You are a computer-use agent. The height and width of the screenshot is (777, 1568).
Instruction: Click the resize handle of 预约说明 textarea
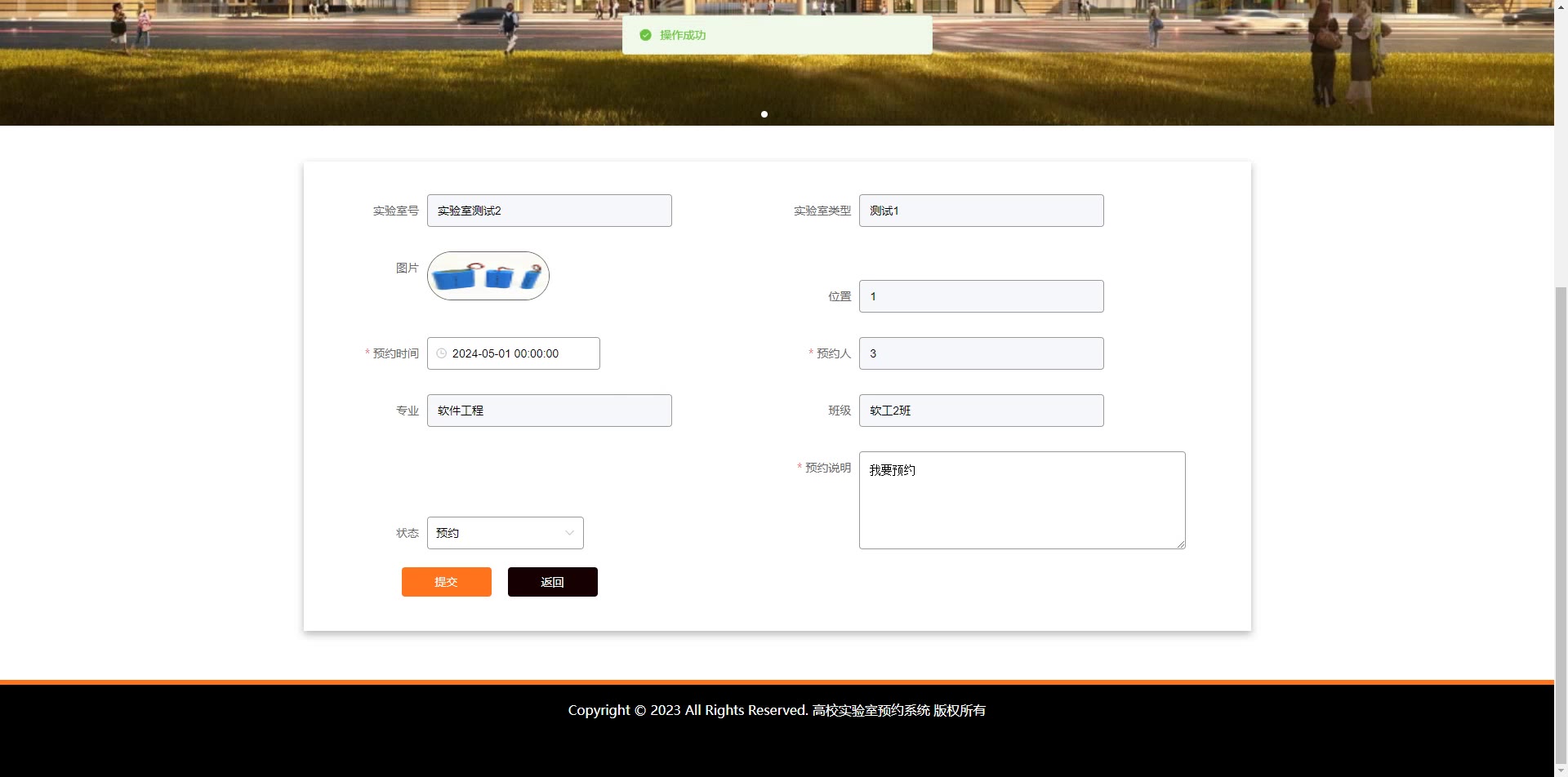tap(1181, 544)
